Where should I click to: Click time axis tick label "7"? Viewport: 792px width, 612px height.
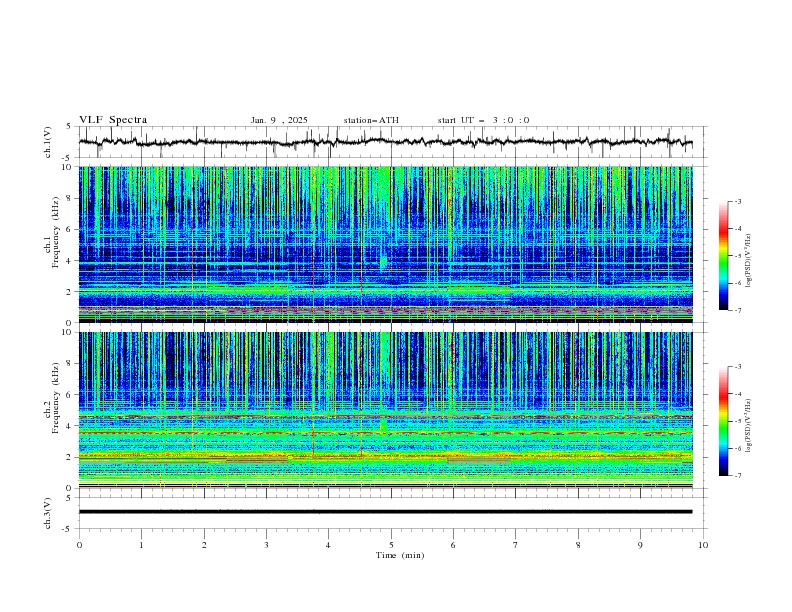516,545
